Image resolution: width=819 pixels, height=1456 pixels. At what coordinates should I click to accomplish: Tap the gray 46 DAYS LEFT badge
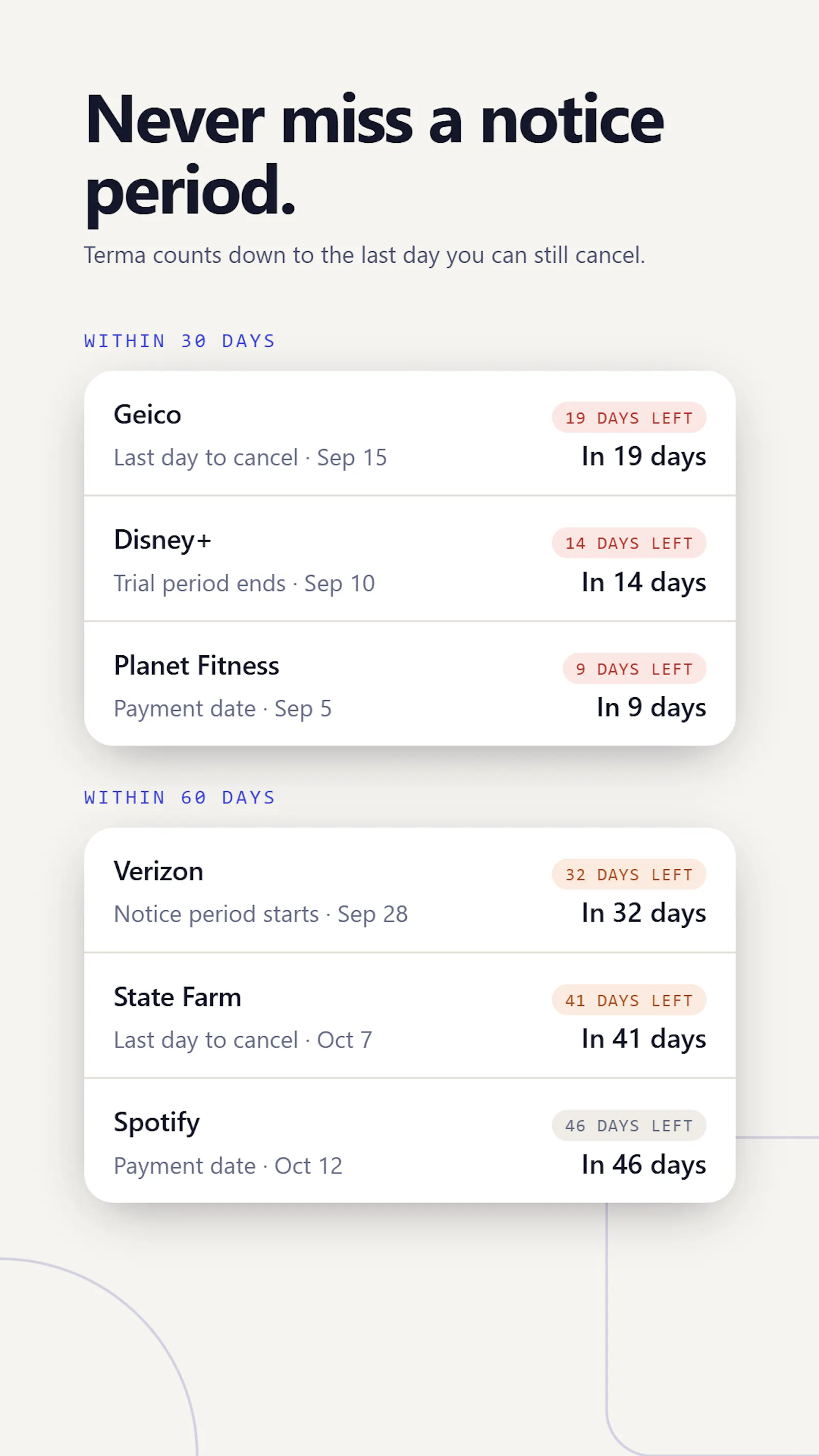pyautogui.click(x=629, y=1125)
